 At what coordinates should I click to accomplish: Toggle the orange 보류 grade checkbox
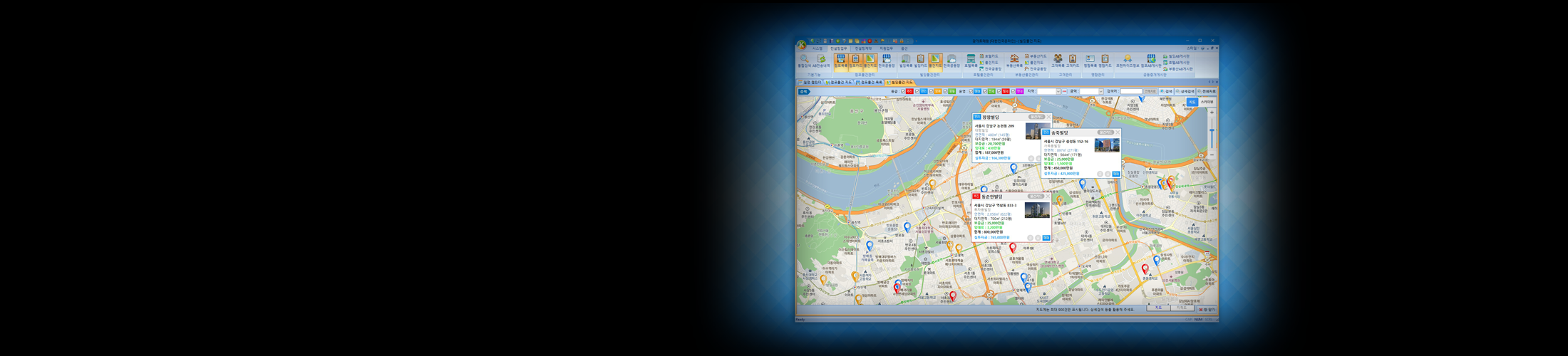click(932, 91)
